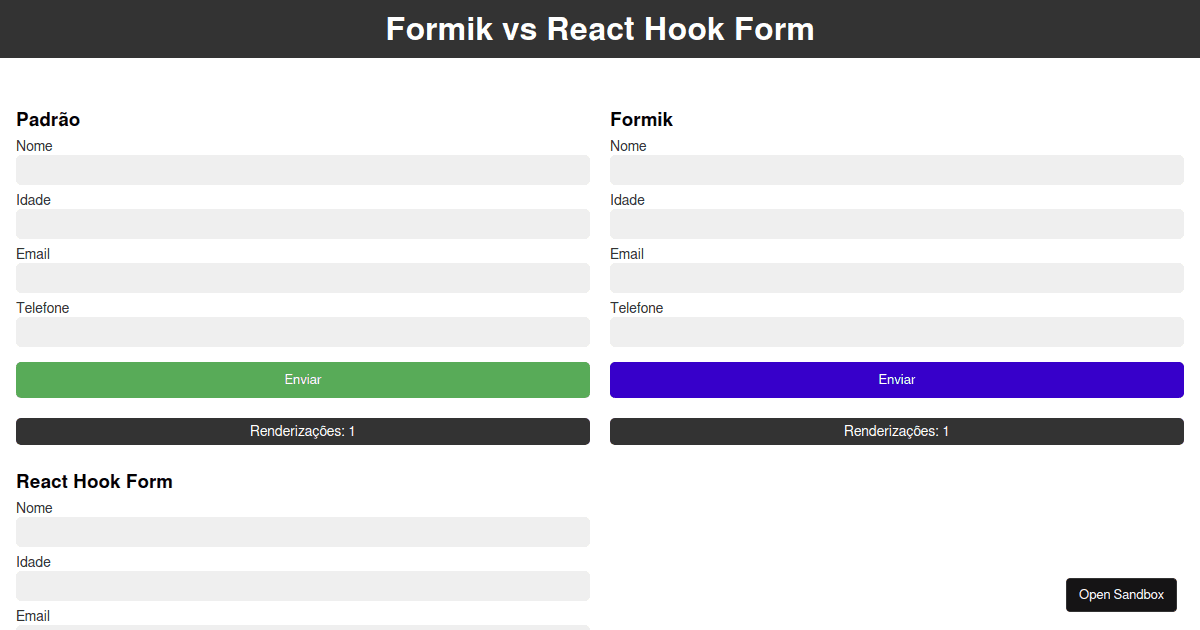Select the Nome field in the Formik form

[896, 170]
